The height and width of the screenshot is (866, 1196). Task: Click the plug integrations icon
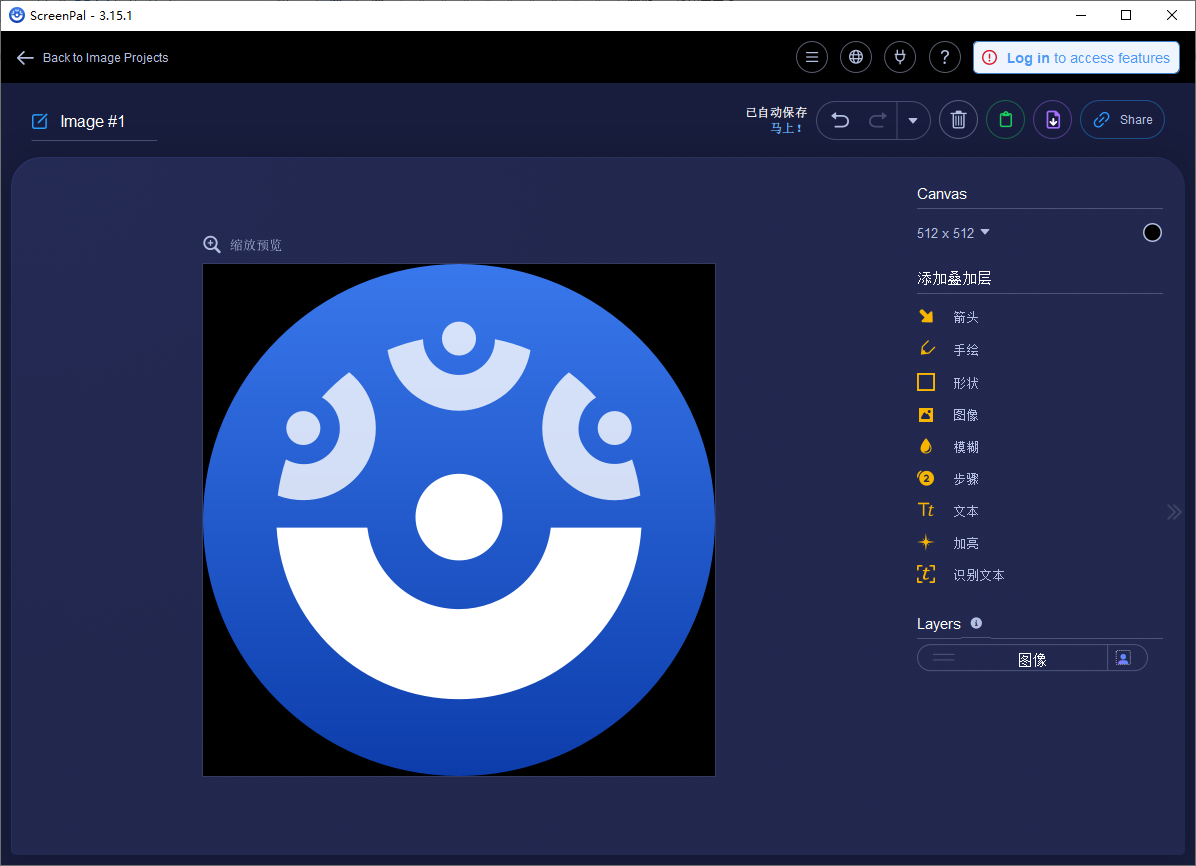[900, 58]
